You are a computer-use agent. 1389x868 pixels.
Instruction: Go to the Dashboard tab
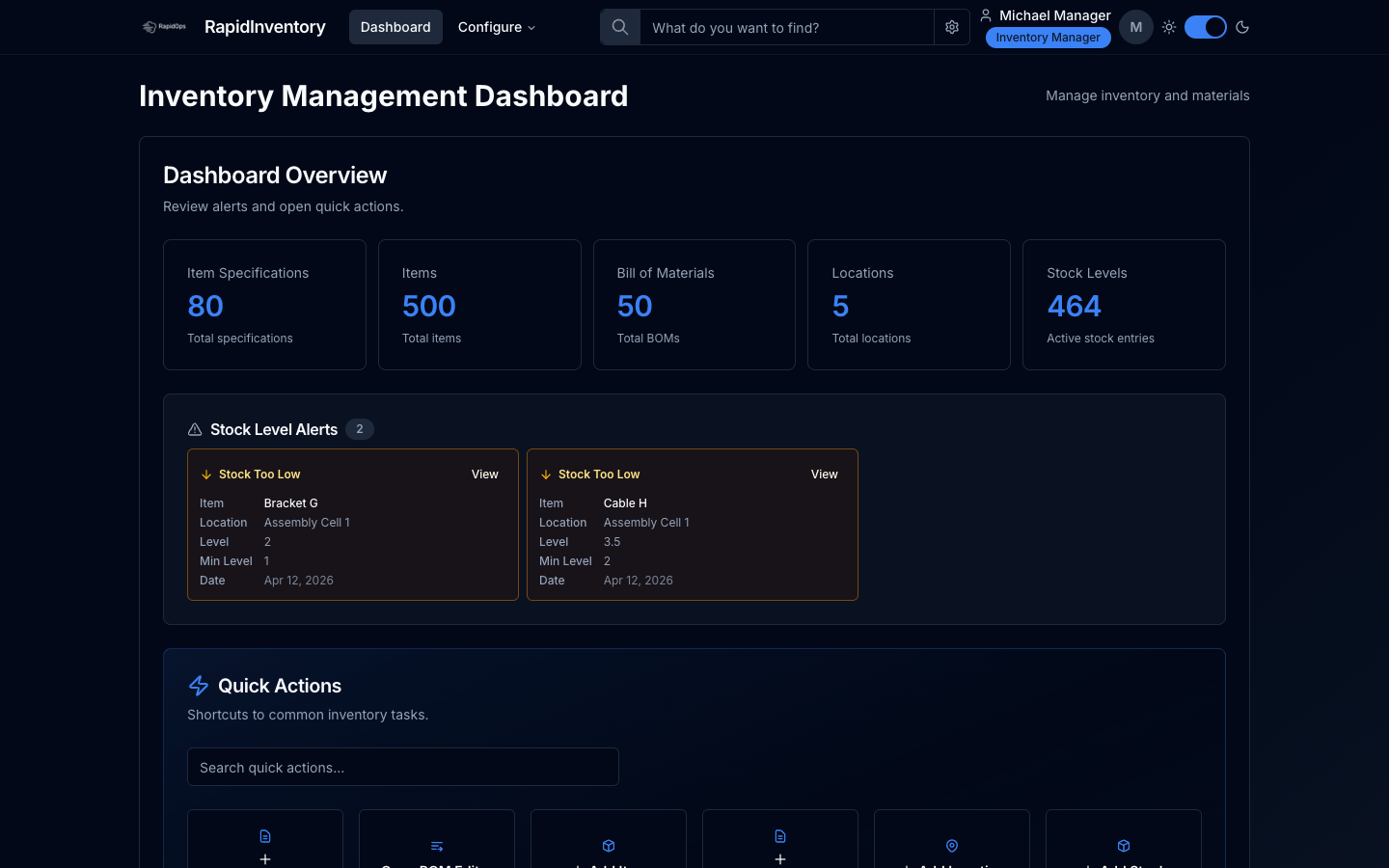[x=395, y=27]
